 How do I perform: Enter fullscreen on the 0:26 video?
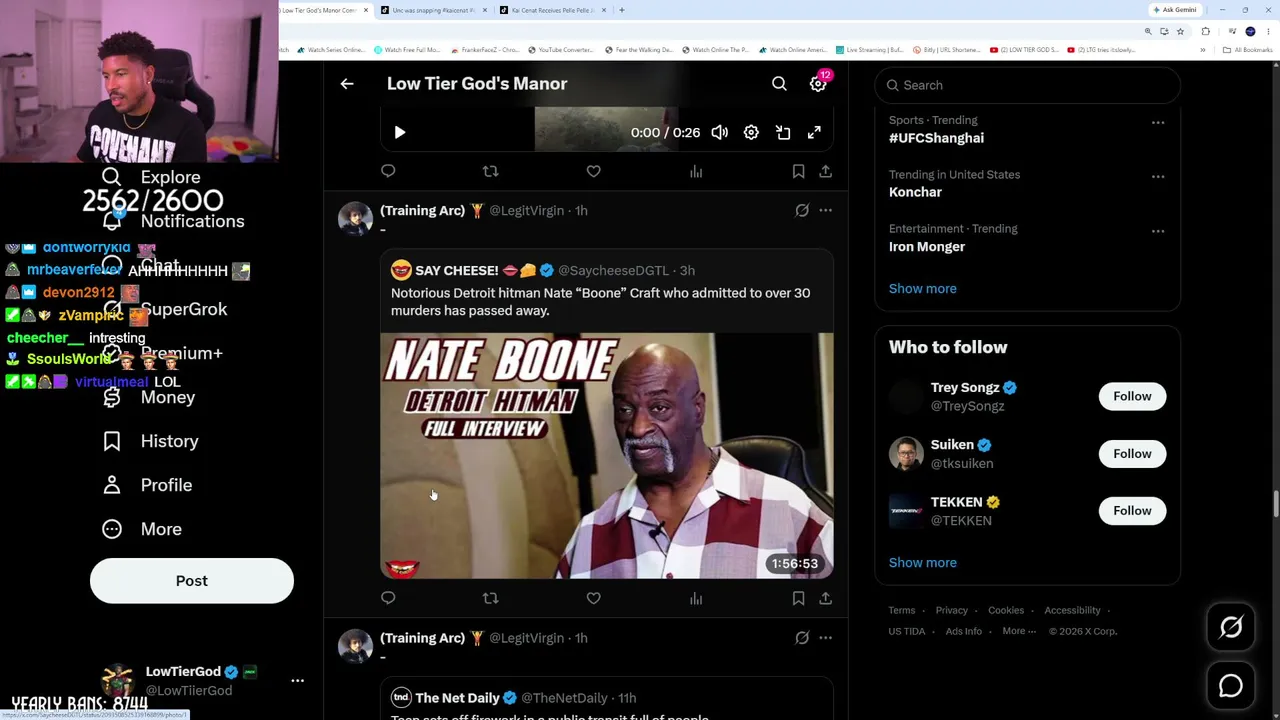(x=814, y=132)
